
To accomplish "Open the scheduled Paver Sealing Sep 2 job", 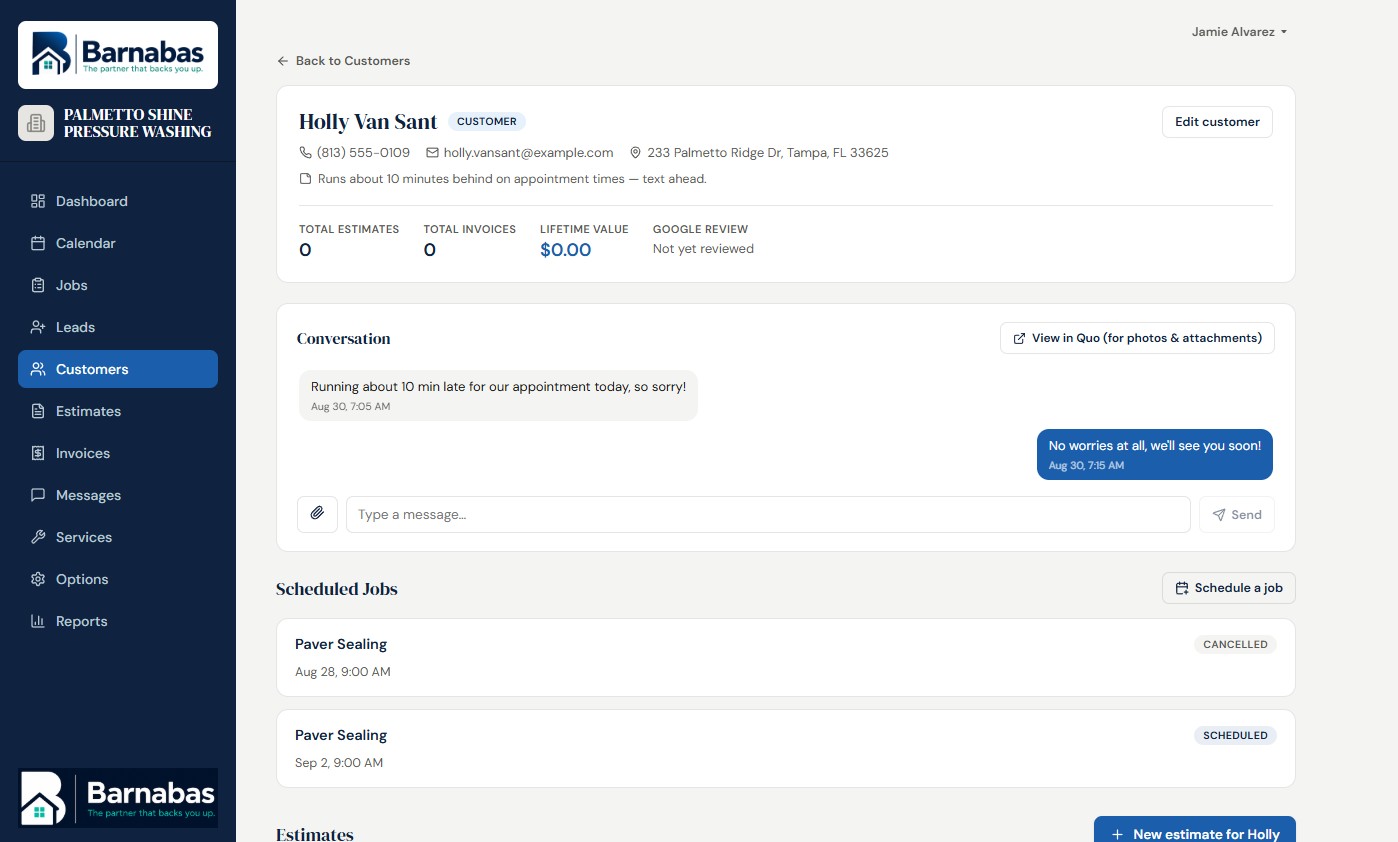I will (786, 748).
